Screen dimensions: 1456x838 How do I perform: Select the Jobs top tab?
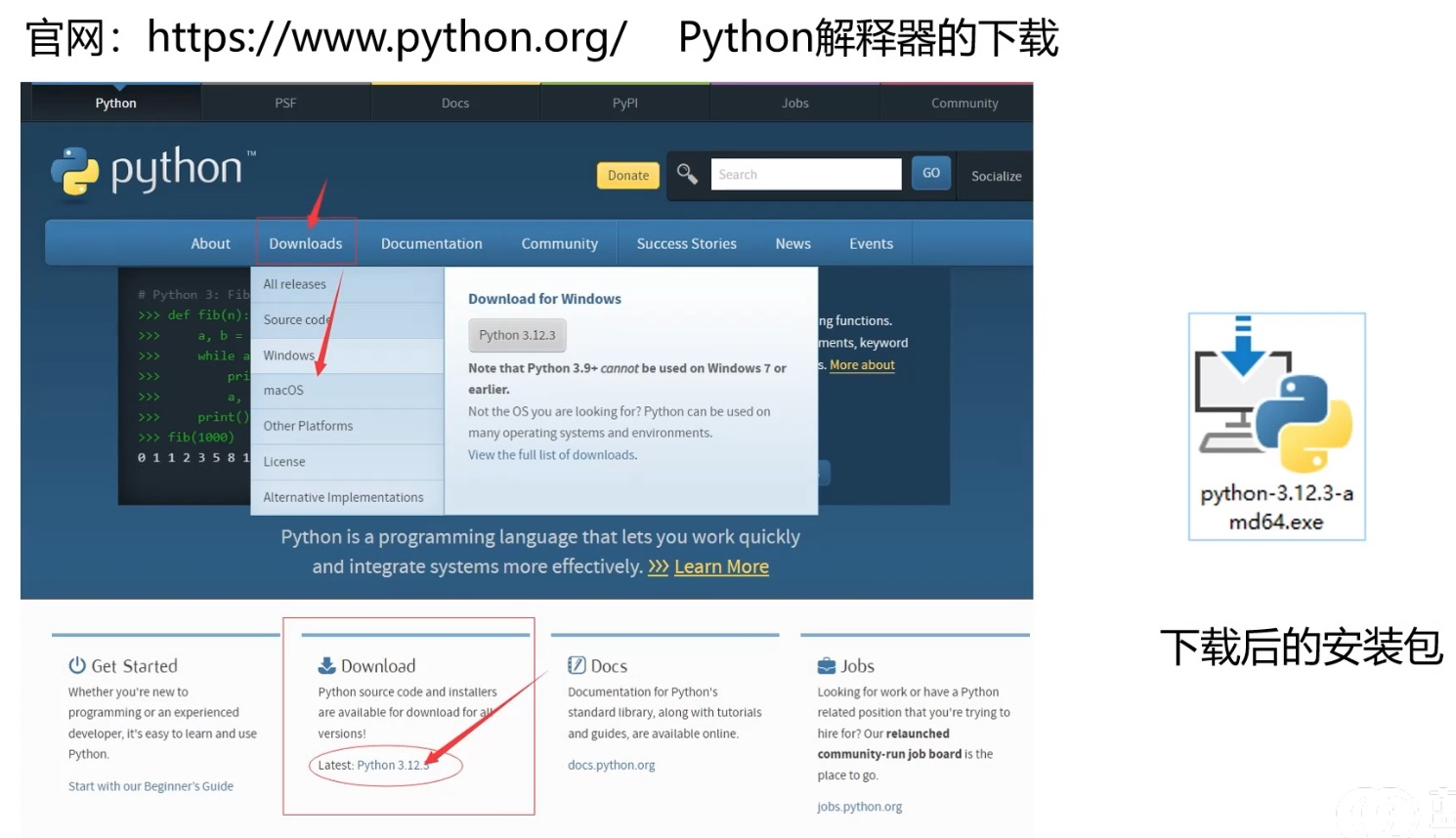795,103
